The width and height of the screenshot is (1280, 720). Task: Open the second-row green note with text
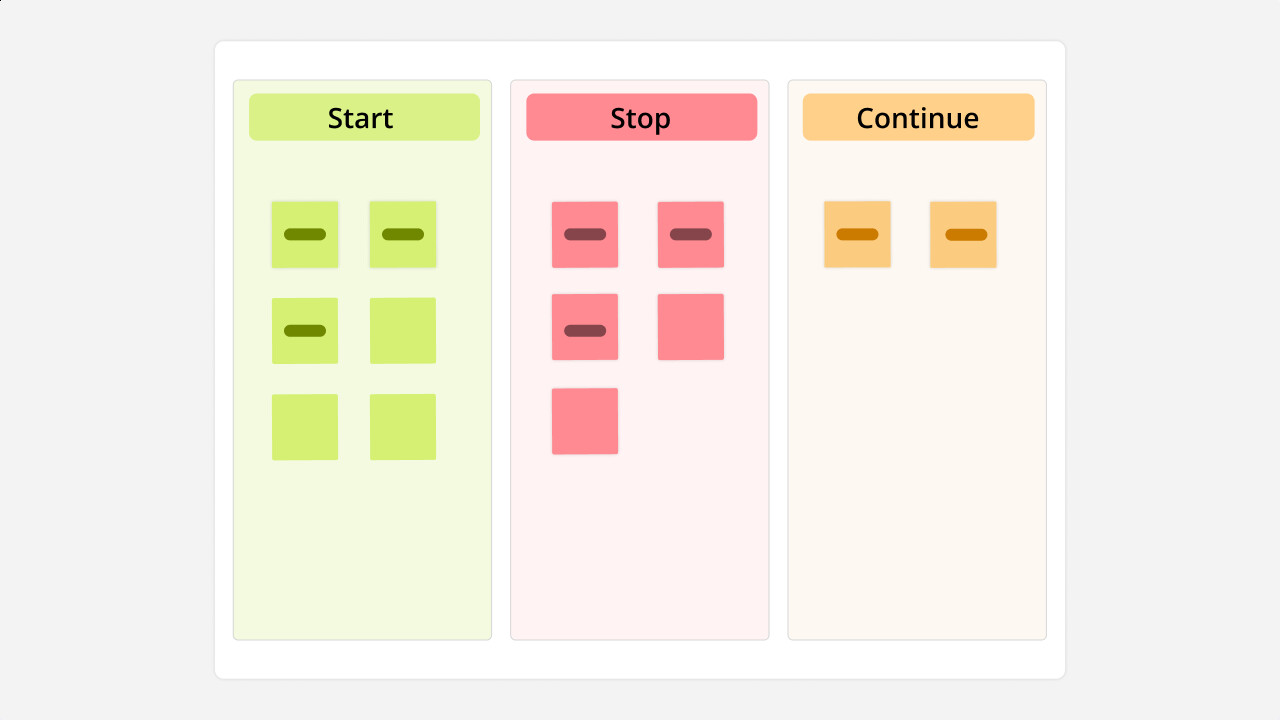tap(304, 329)
